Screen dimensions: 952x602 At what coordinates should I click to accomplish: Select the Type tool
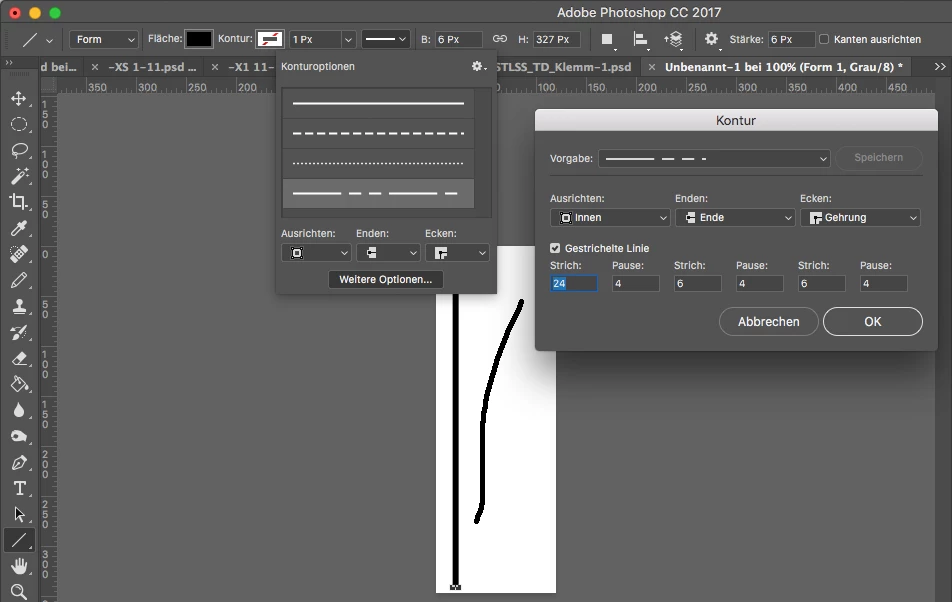[x=19, y=489]
